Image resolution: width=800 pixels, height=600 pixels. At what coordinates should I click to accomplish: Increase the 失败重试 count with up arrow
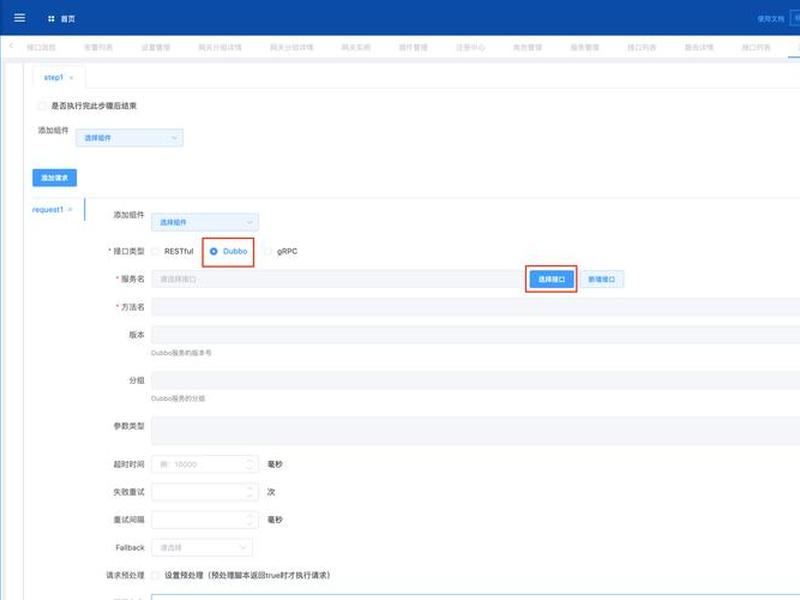coord(249,488)
